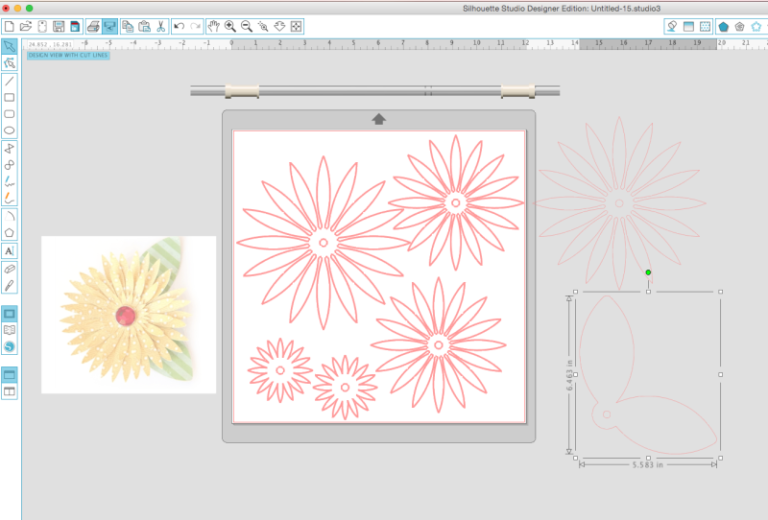Screen dimensions: 768x520
Task: Send design to Silhouette cutter
Action: click(110, 25)
